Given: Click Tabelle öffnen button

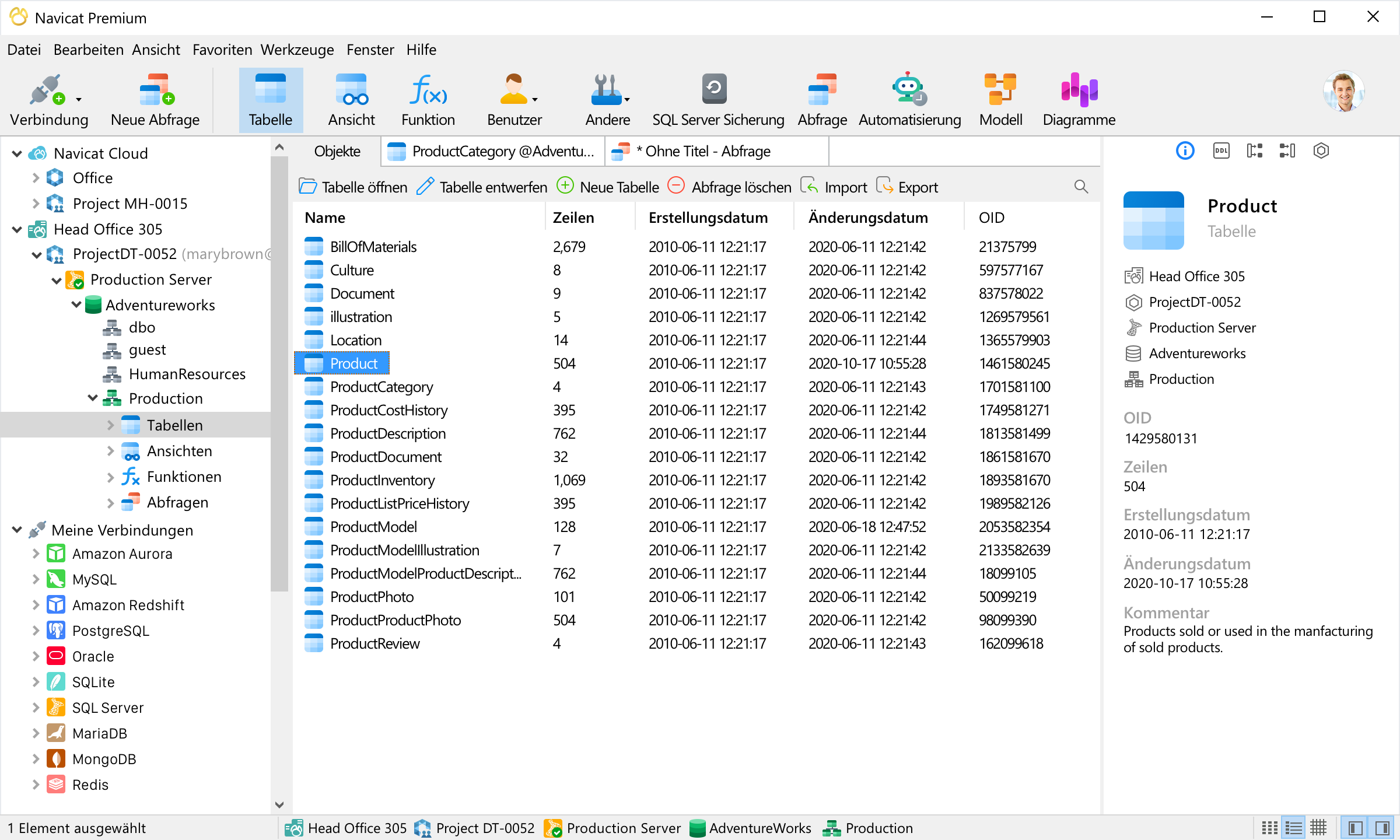Looking at the screenshot, I should pos(353,187).
